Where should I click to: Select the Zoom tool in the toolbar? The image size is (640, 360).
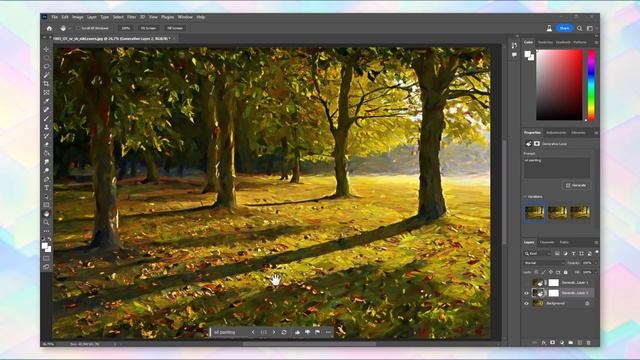[x=46, y=222]
